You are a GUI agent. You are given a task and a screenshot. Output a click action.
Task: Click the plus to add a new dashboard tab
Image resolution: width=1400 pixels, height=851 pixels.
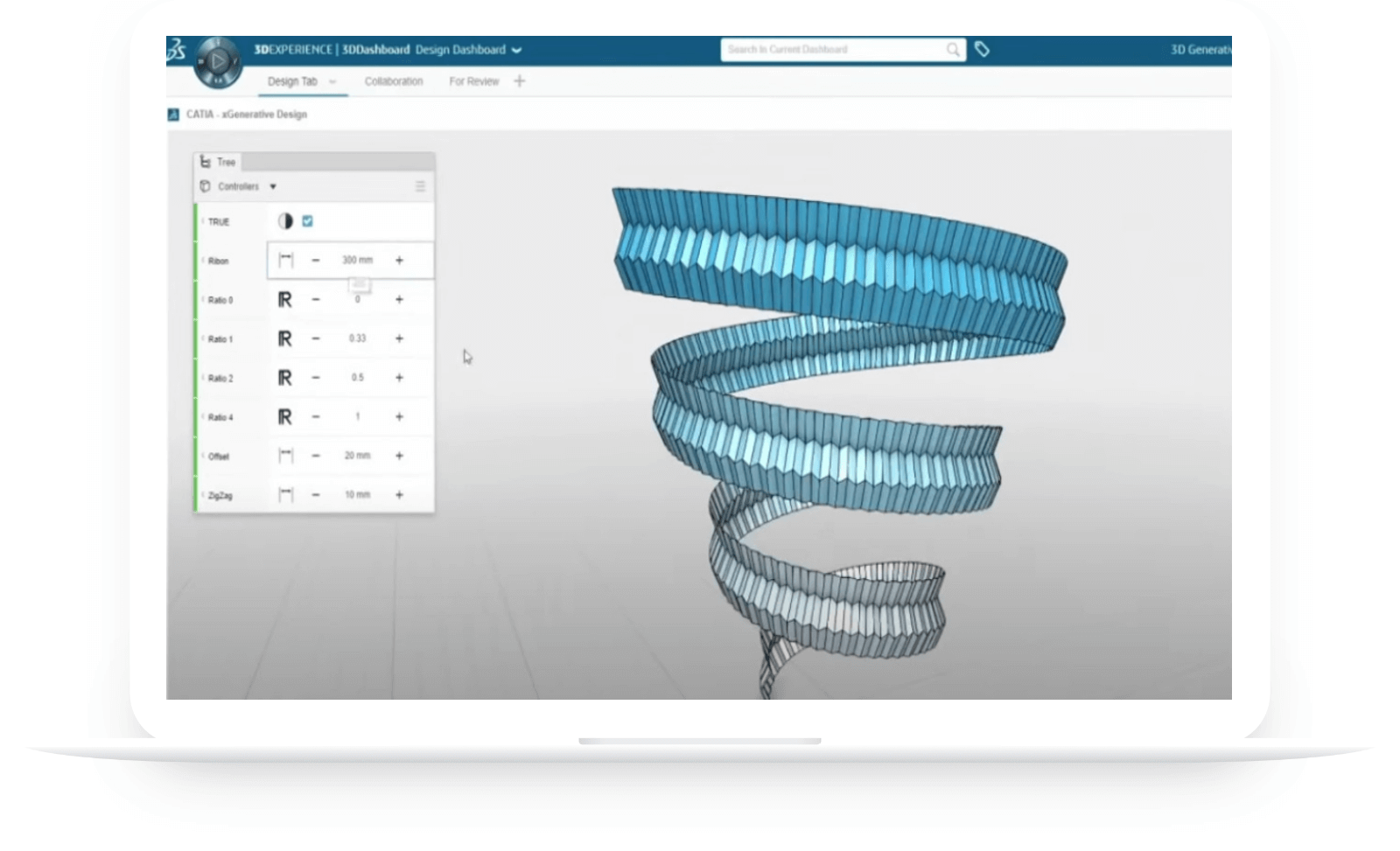click(x=519, y=81)
